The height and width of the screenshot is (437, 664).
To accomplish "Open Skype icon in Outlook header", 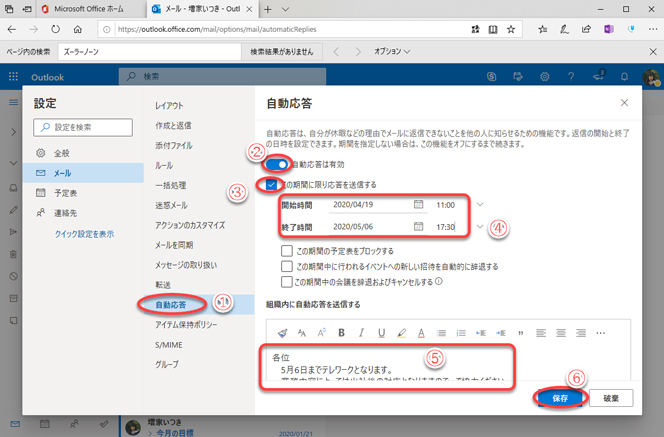I will (492, 77).
